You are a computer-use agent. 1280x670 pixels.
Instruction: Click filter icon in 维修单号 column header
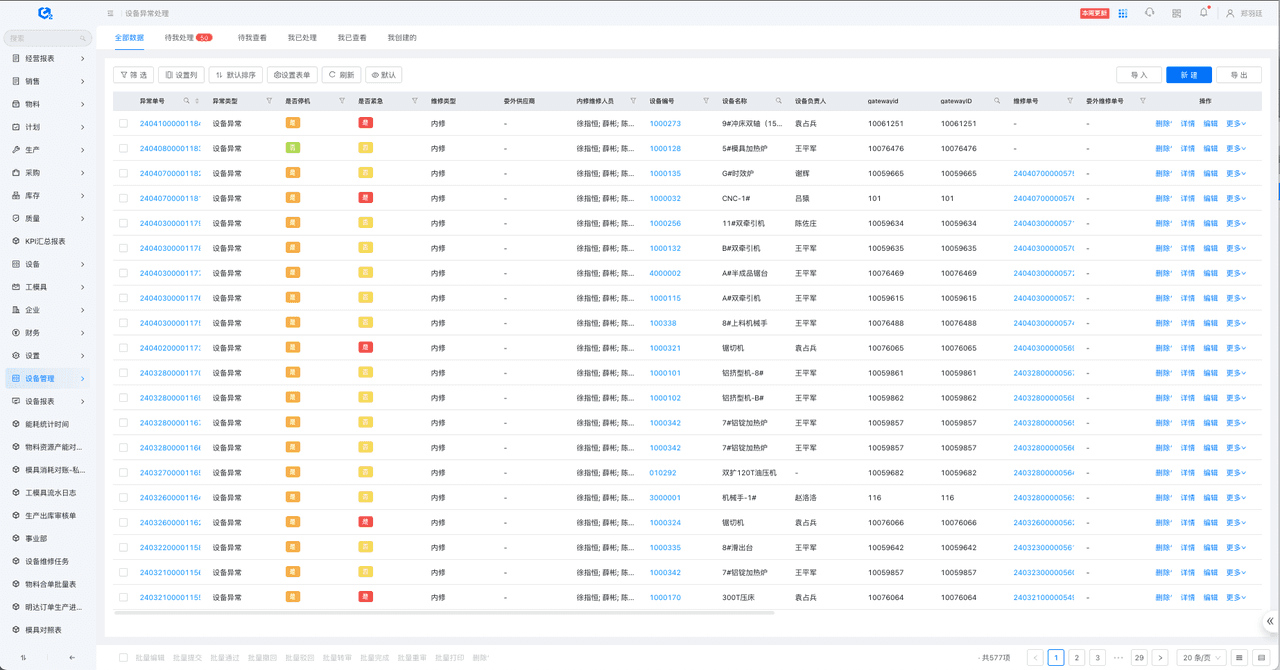pos(1070,101)
